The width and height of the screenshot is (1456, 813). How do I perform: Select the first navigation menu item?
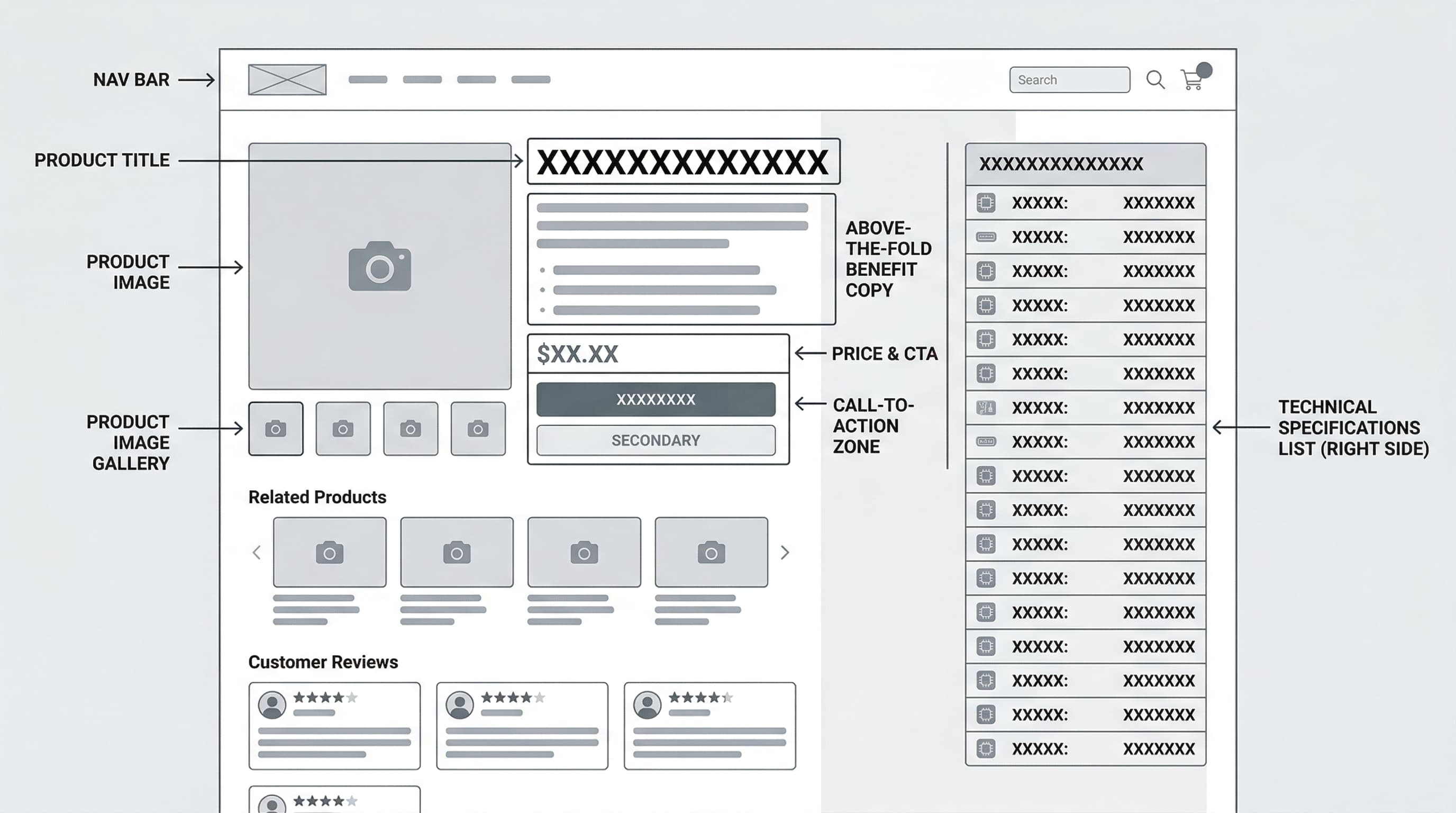tap(368, 79)
